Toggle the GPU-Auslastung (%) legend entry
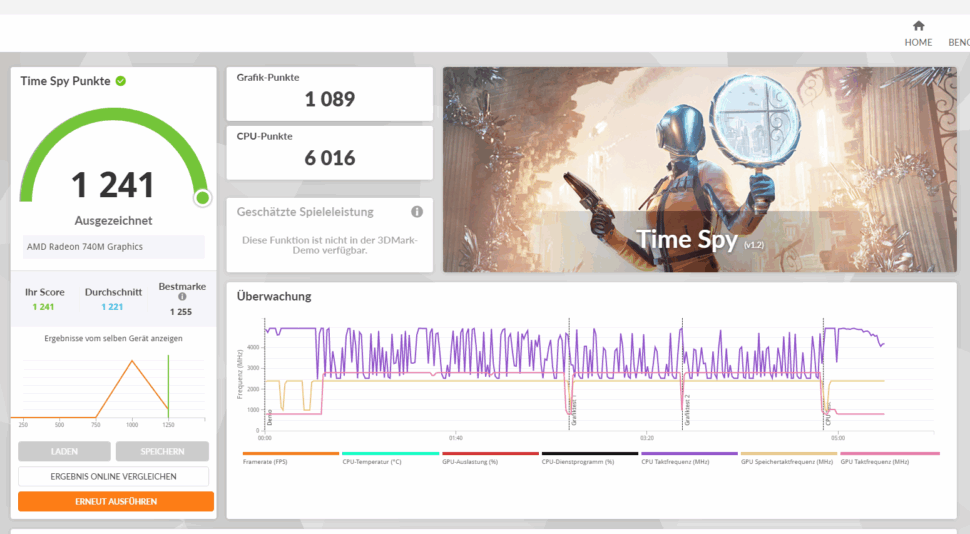Screen dimensions: 970x534 [x=490, y=458]
